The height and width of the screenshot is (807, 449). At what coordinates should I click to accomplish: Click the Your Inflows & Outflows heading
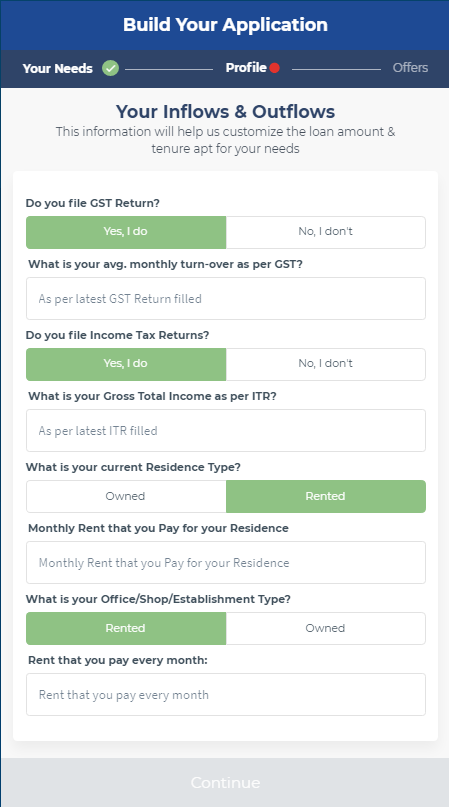point(225,111)
